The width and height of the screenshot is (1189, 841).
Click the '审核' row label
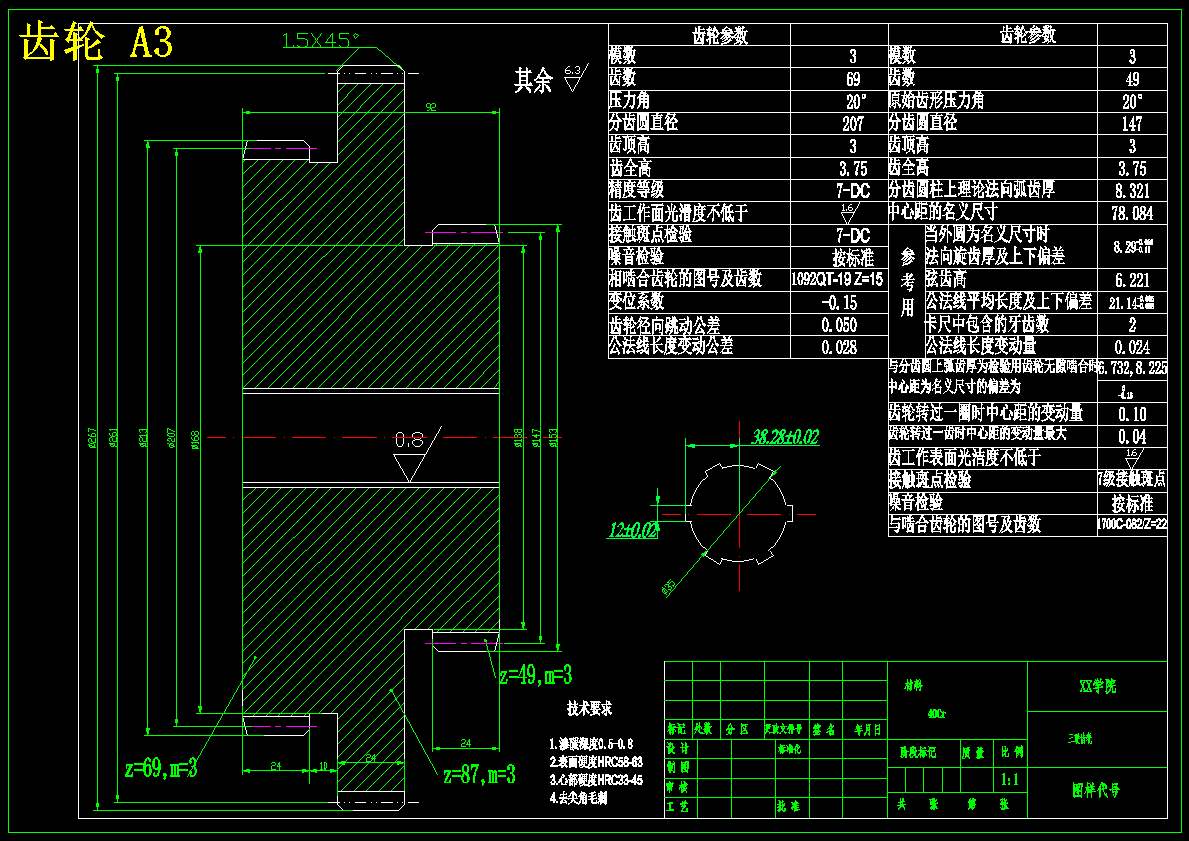[678, 788]
